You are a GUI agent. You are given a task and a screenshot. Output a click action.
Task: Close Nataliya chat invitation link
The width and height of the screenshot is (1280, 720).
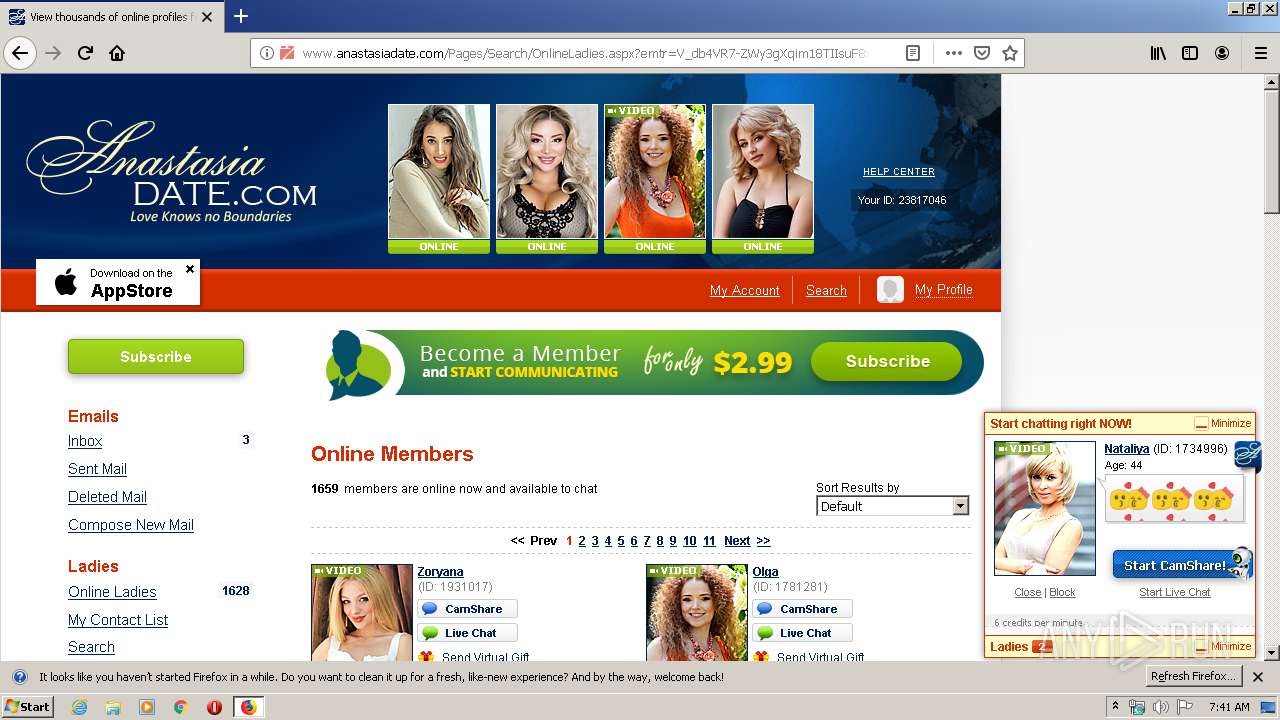click(x=1028, y=592)
